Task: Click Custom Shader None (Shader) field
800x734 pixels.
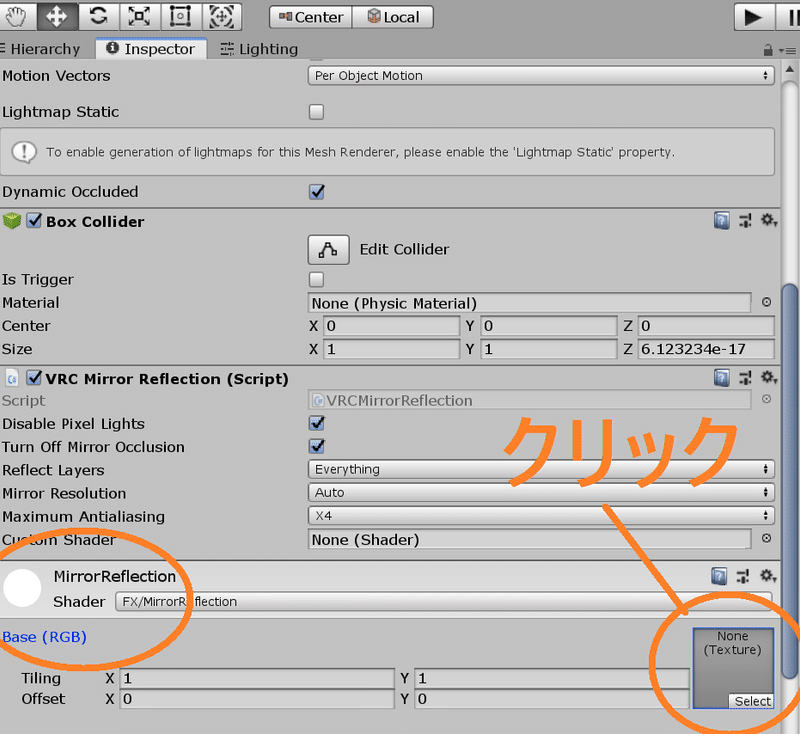Action: [x=529, y=539]
